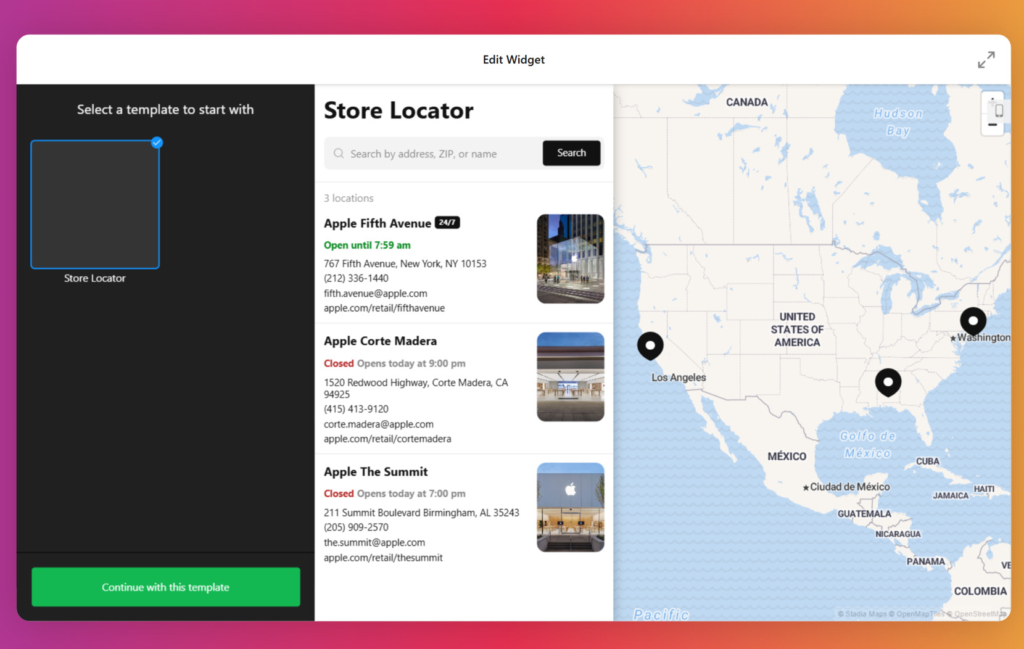Viewport: 1024px width, 649px height.
Task: Click the map pin near Washington
Action: pyautogui.click(x=973, y=321)
